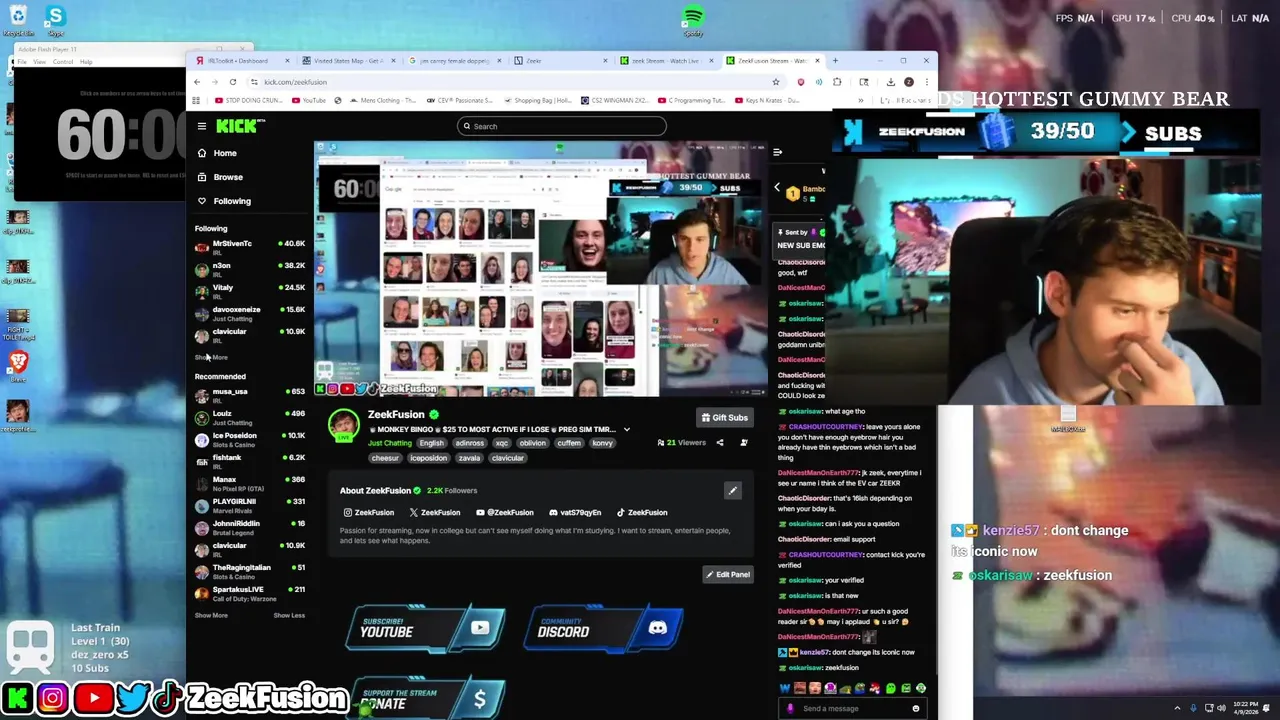Expand Show More under the Following list
Screen dimensions: 1280x720
[212, 357]
